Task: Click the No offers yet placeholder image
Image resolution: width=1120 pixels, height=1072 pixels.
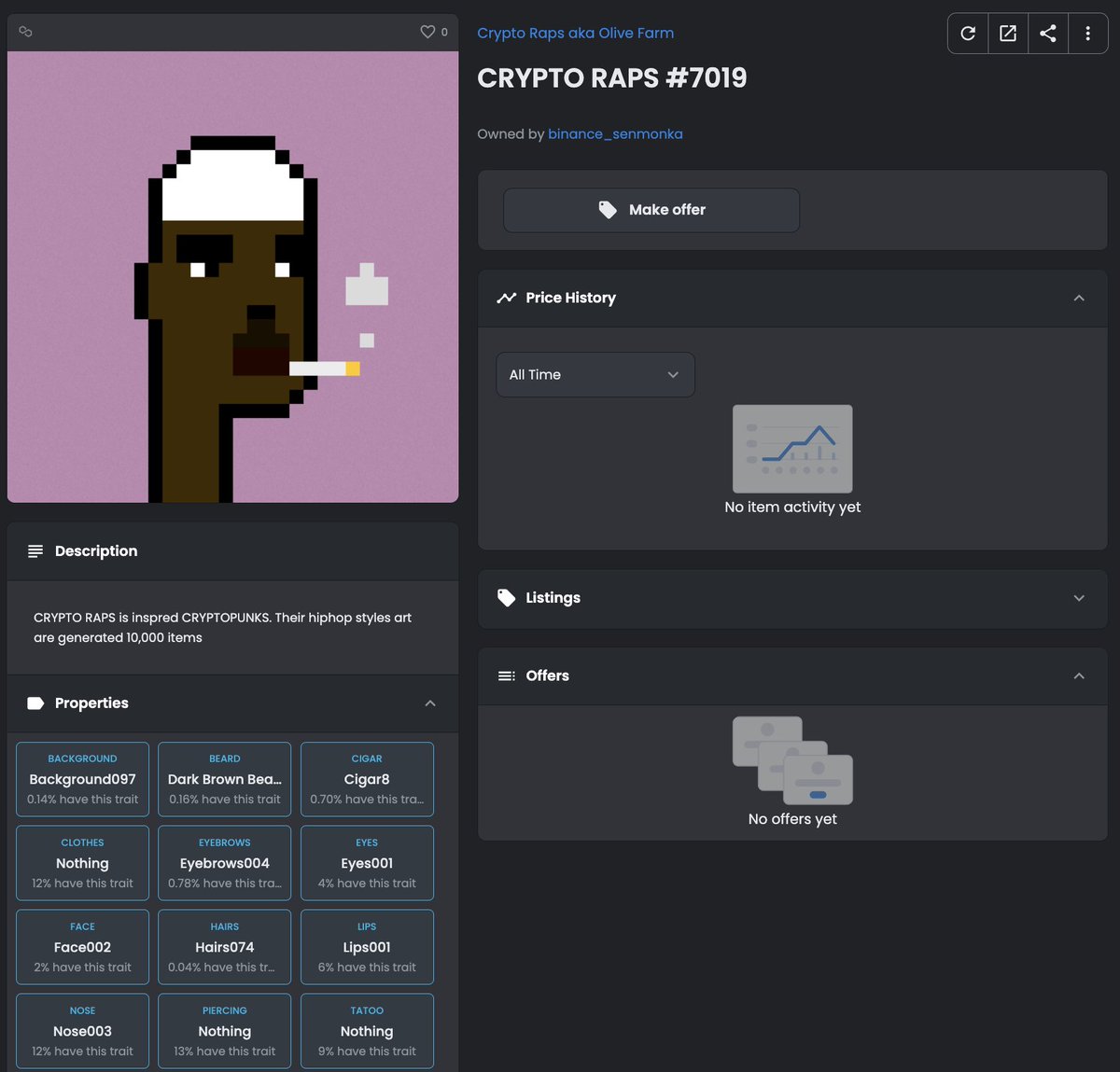Action: (x=792, y=760)
